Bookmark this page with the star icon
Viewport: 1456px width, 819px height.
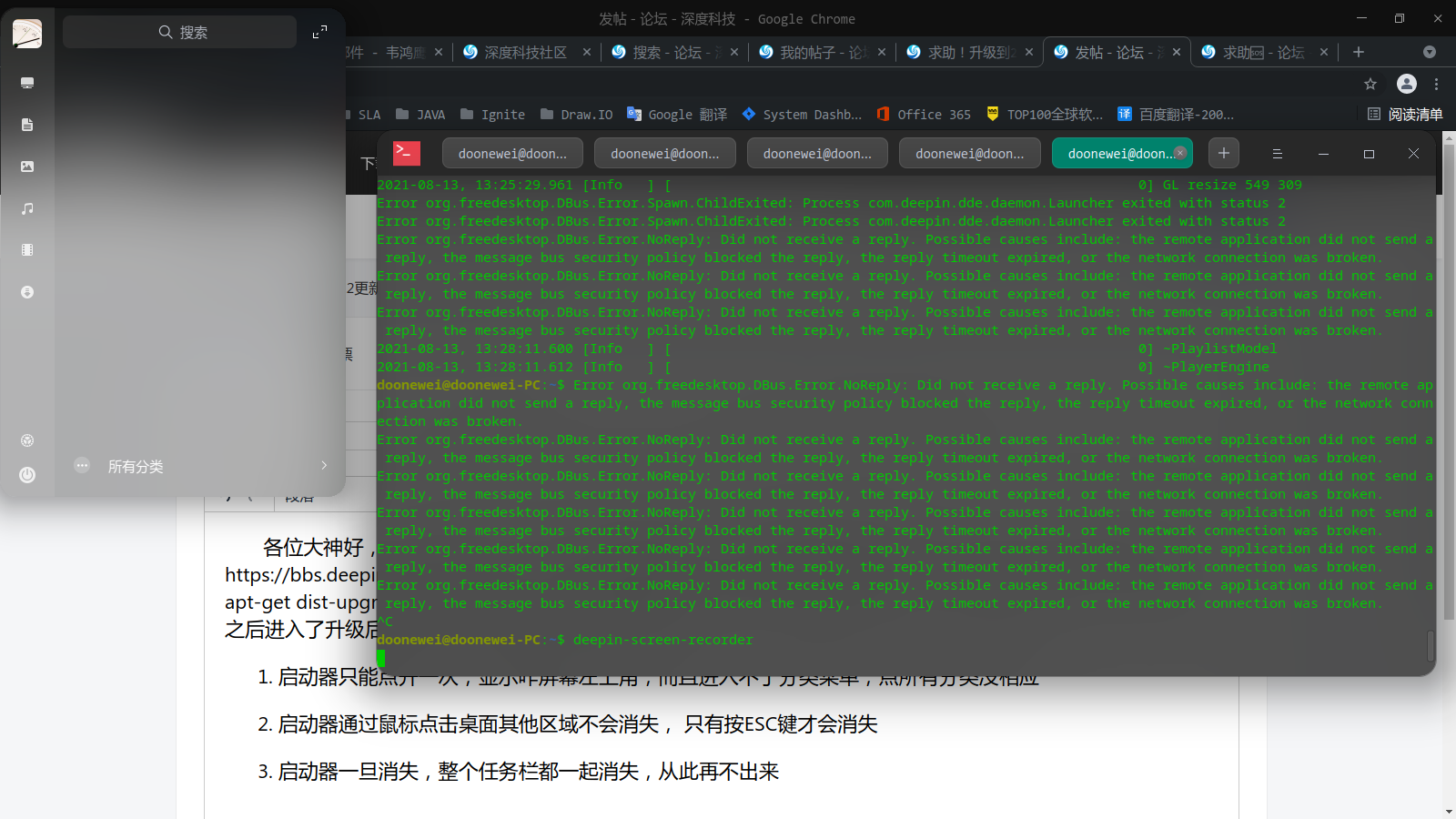[x=1370, y=84]
